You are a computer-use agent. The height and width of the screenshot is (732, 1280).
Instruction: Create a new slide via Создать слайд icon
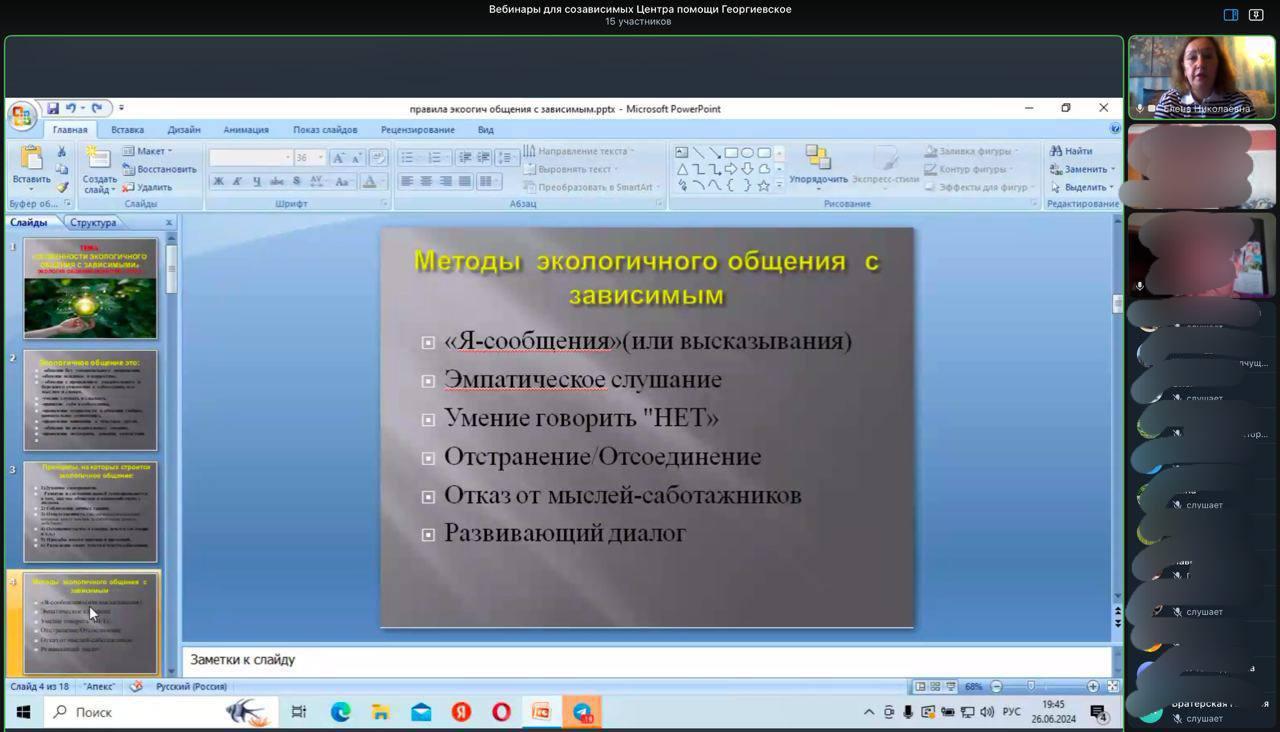point(98,157)
